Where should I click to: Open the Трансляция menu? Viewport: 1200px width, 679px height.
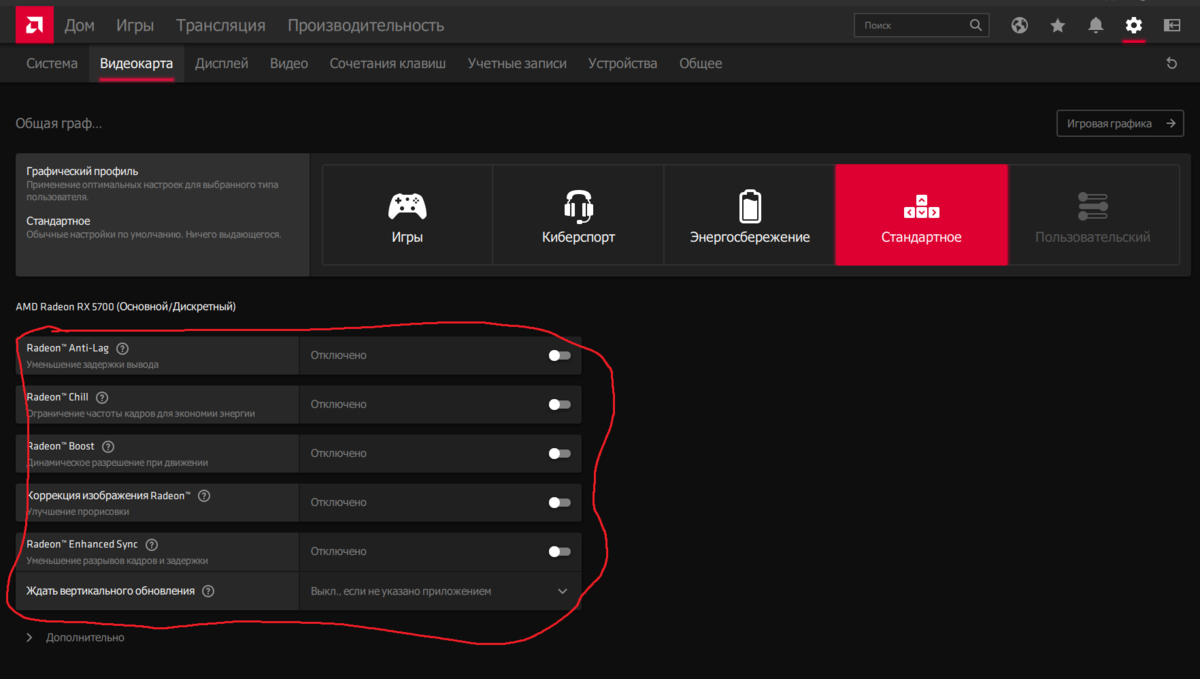[221, 25]
